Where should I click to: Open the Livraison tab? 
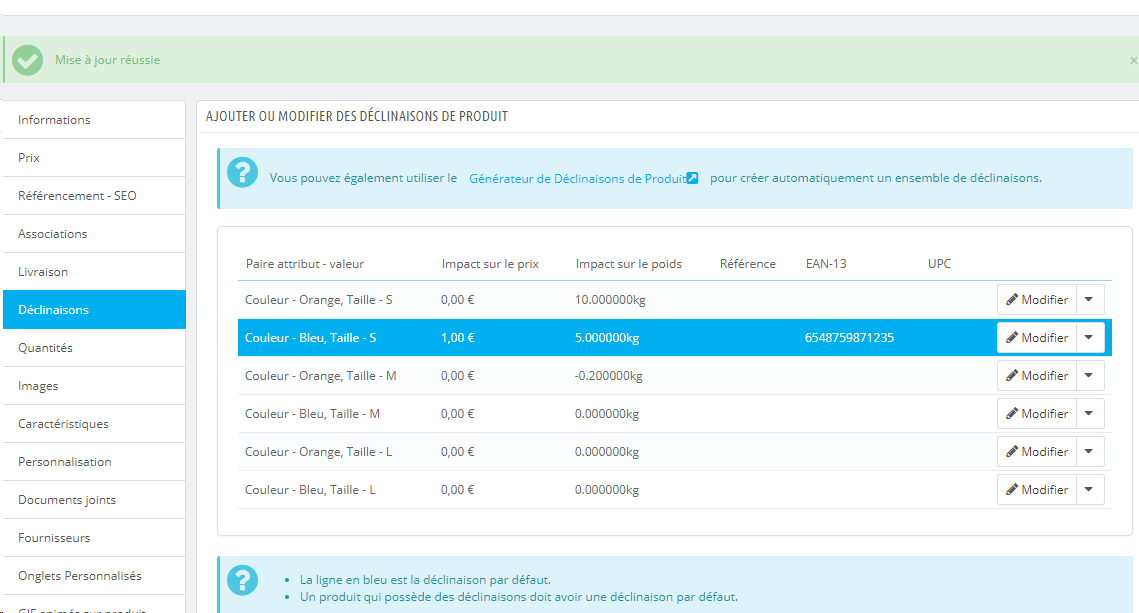coord(94,272)
